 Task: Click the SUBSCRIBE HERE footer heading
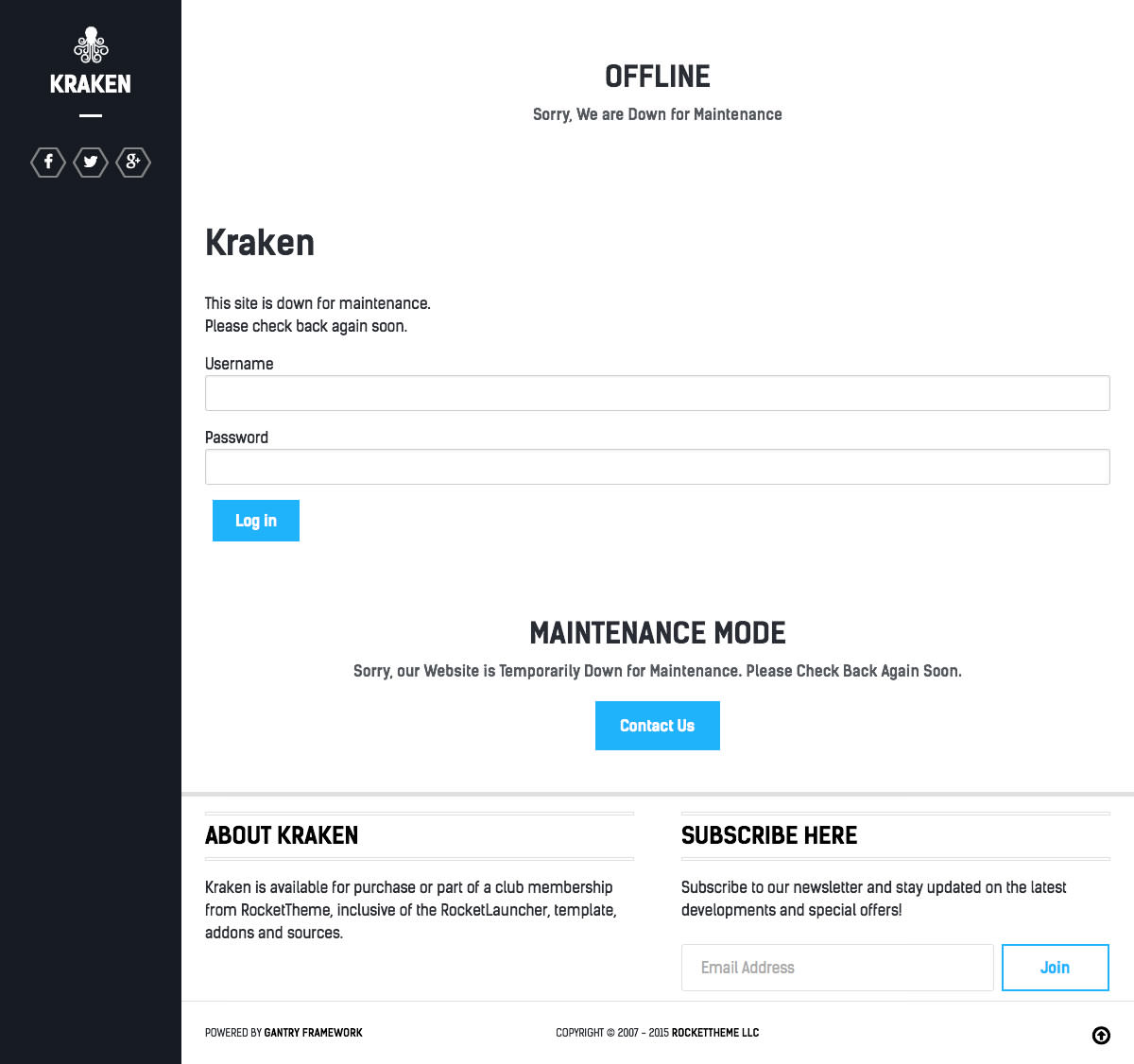coord(769,836)
